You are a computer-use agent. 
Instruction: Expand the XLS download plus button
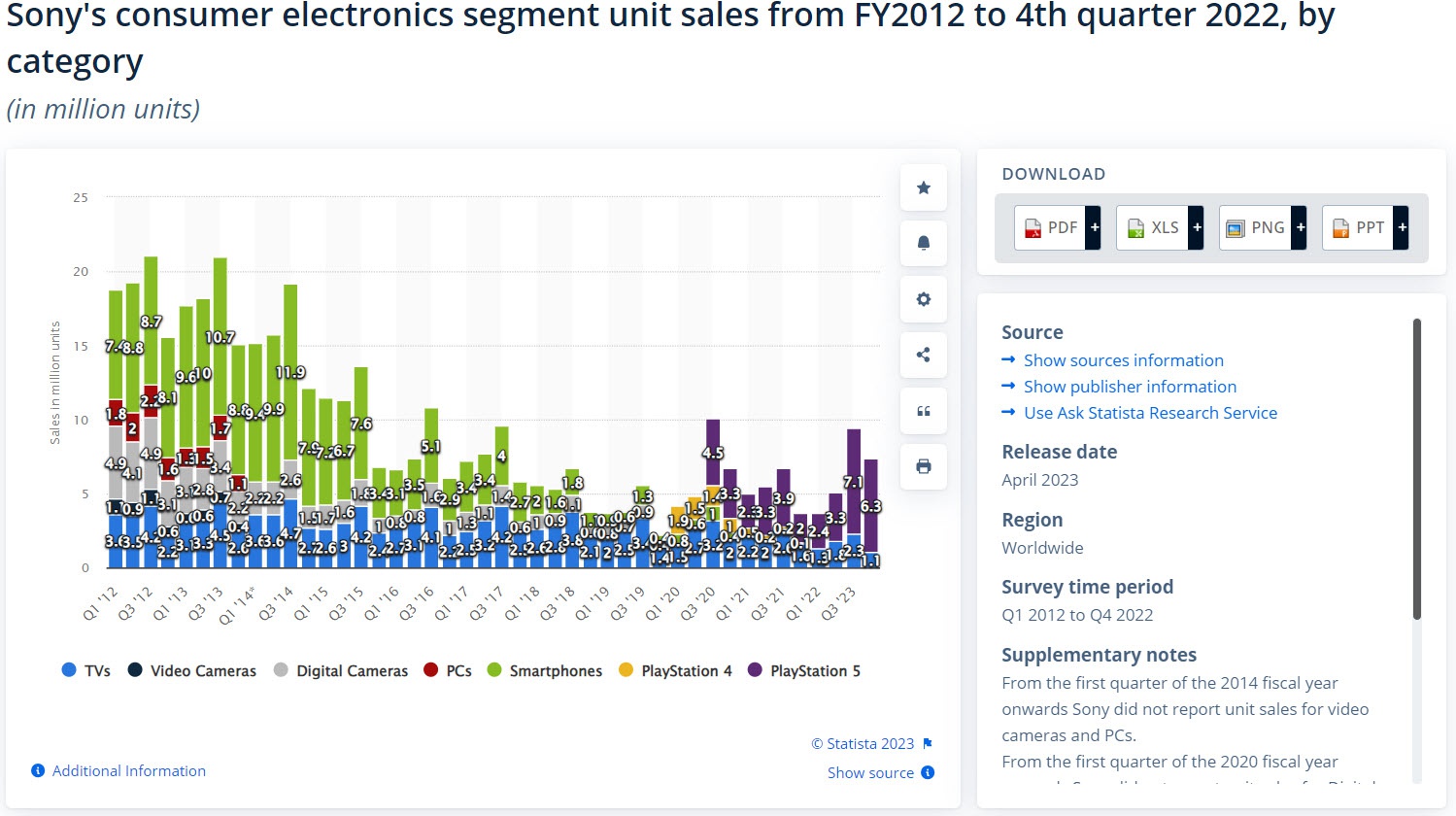pos(1197,228)
